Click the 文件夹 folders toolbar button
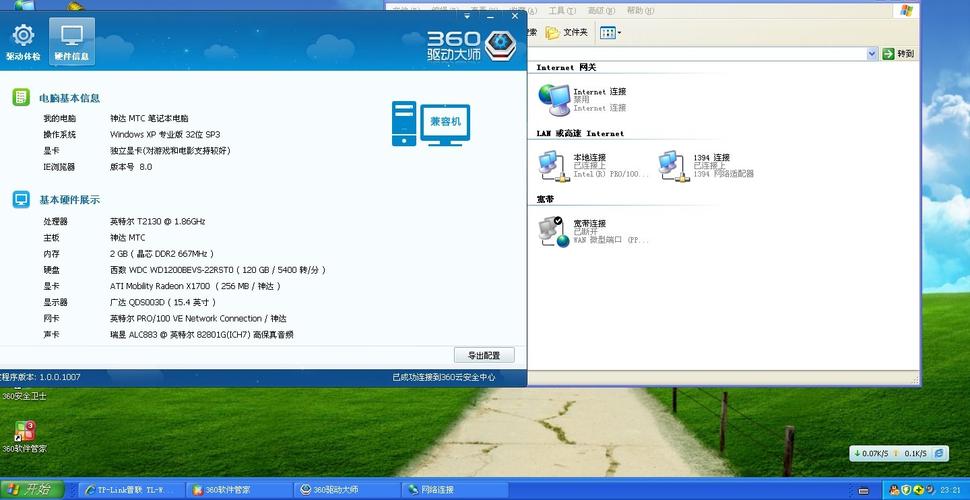Viewport: 970px width, 500px height. (567, 32)
